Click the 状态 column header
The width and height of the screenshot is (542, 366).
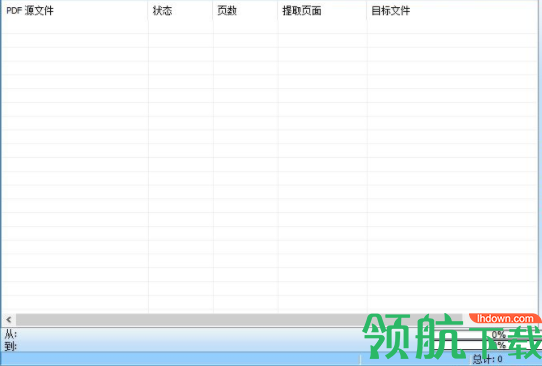180,10
